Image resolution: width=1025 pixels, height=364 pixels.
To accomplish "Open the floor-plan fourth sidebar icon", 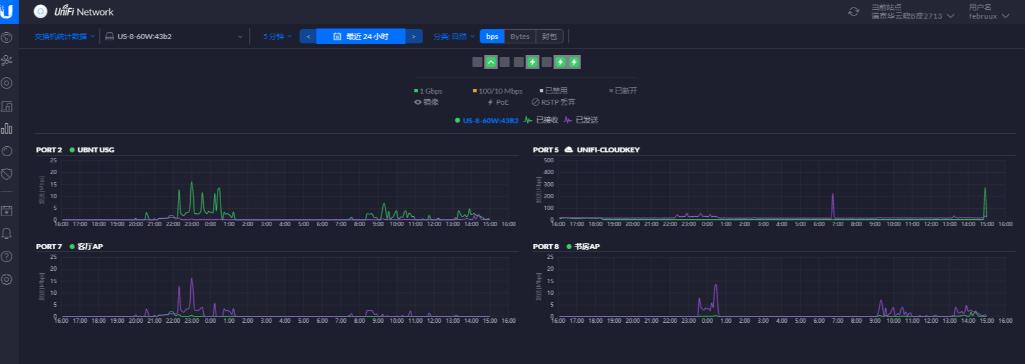I will click(x=7, y=106).
